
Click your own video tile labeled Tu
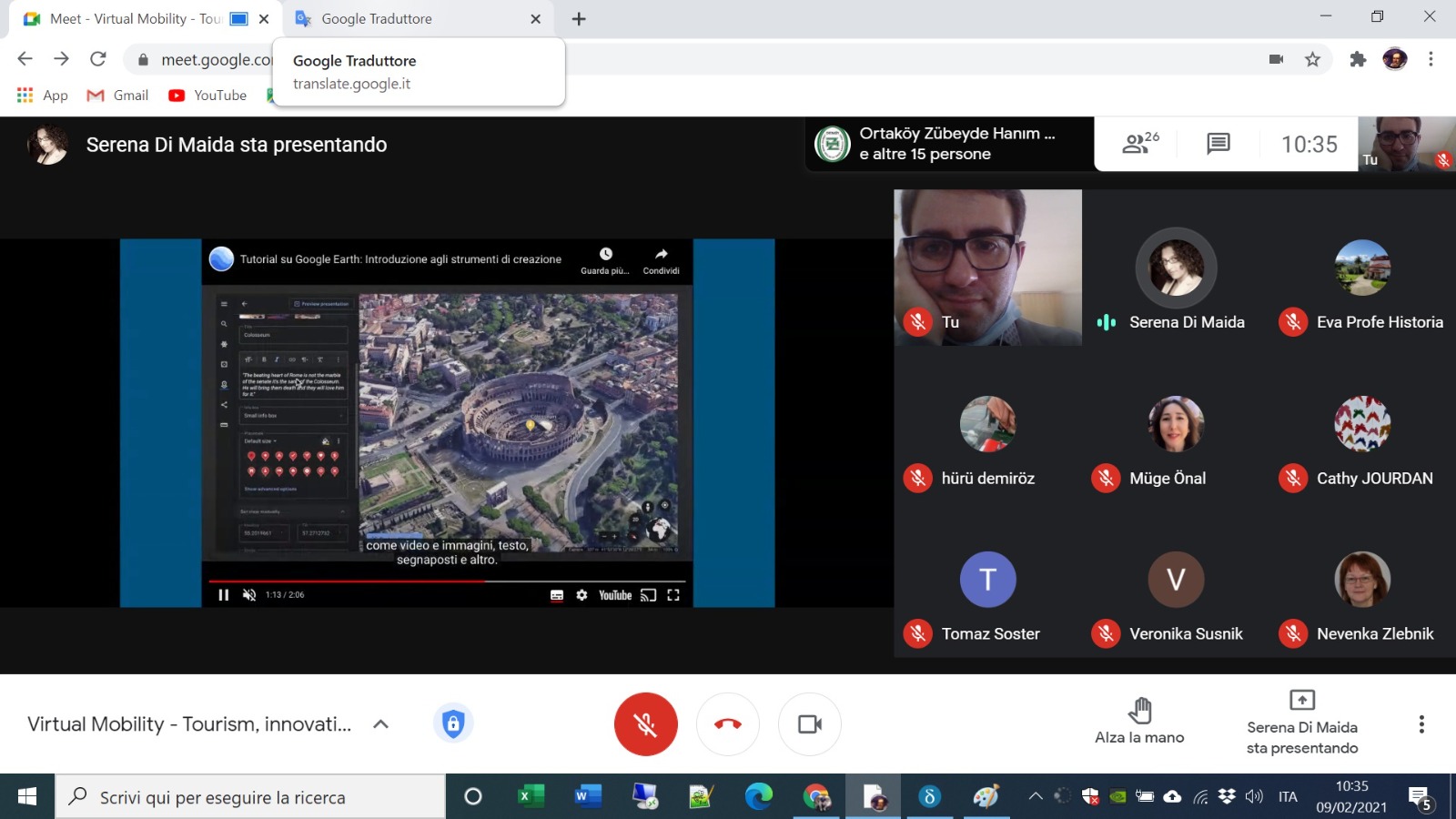coord(988,268)
